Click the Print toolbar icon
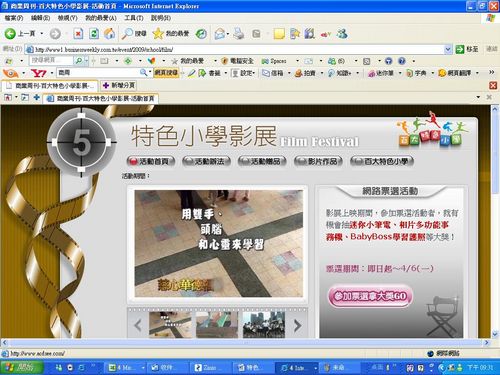This screenshot has height=375, width=500. tap(238, 34)
